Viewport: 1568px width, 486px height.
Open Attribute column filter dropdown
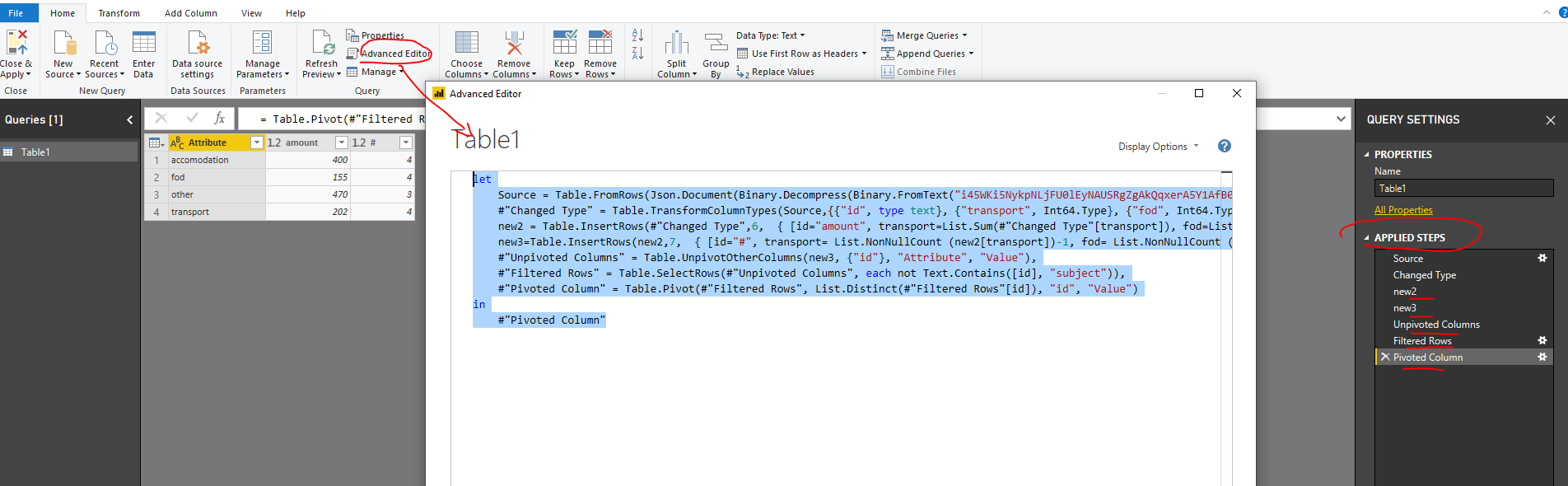[x=256, y=143]
